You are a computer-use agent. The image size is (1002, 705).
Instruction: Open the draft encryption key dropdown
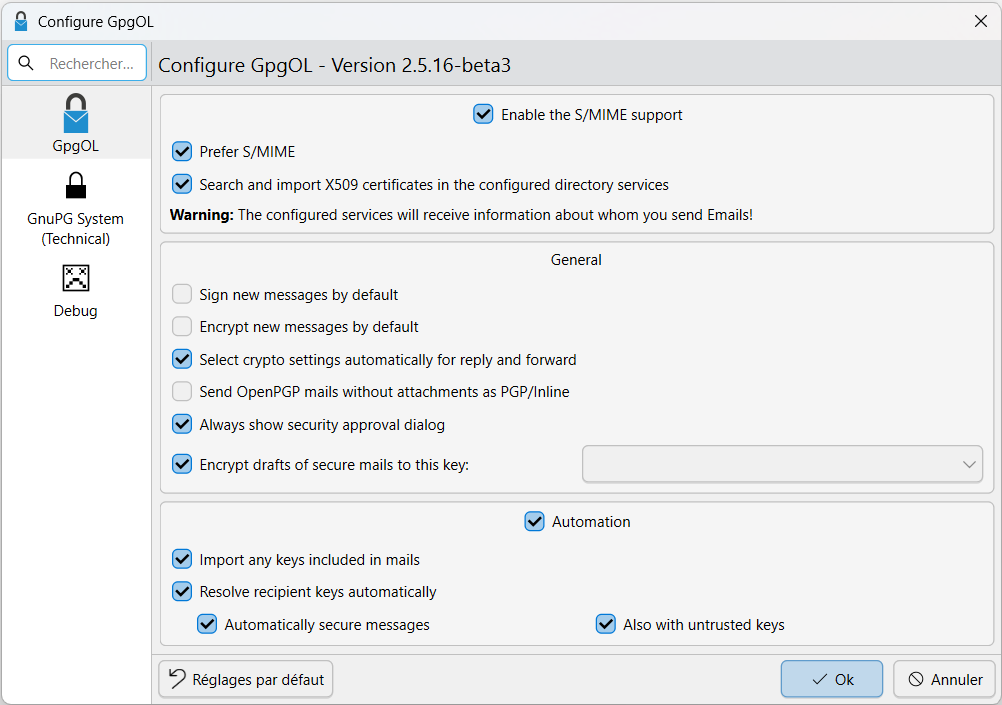[x=782, y=464]
